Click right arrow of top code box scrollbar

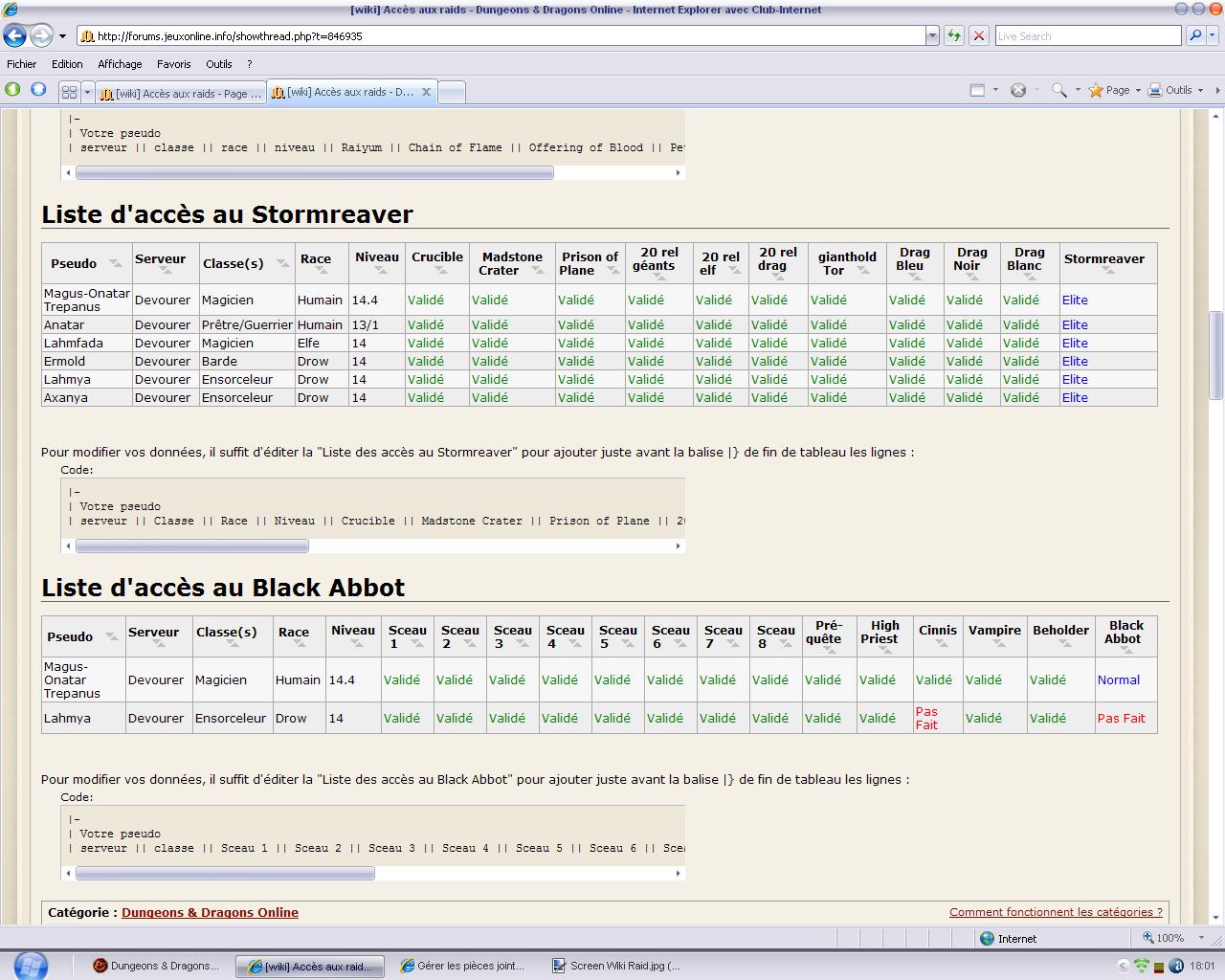(x=679, y=172)
